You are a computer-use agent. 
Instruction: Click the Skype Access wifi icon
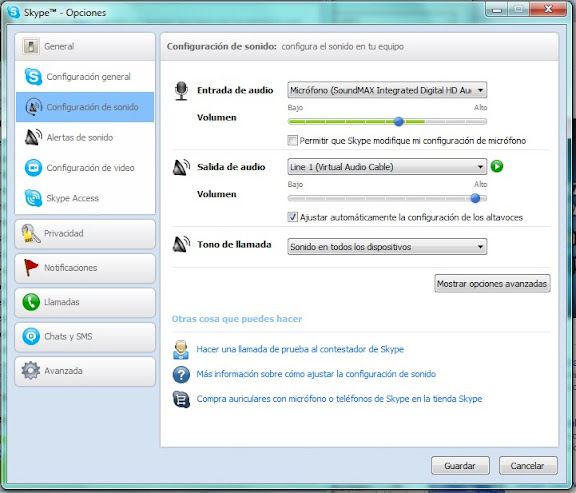point(33,198)
